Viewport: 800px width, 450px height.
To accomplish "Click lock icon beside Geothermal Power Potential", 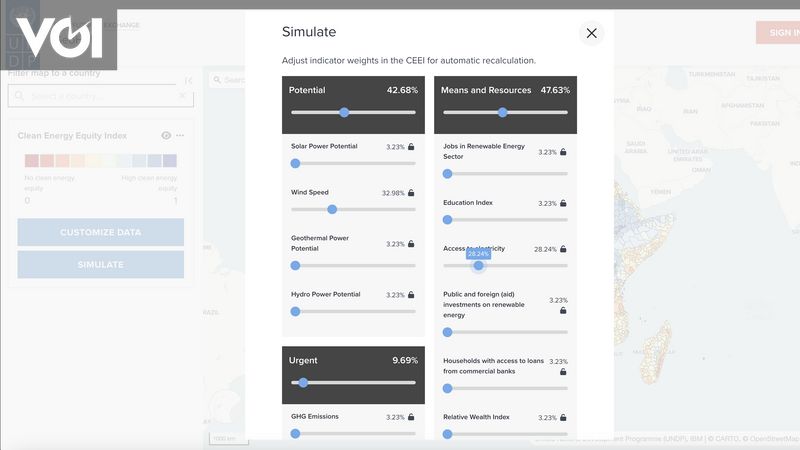I will point(411,244).
